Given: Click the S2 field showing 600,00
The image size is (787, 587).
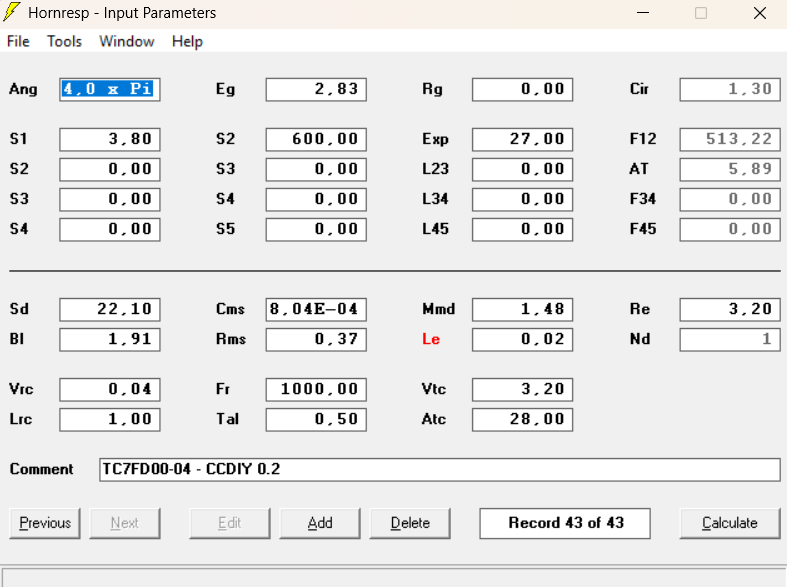Looking at the screenshot, I should coord(316,139).
